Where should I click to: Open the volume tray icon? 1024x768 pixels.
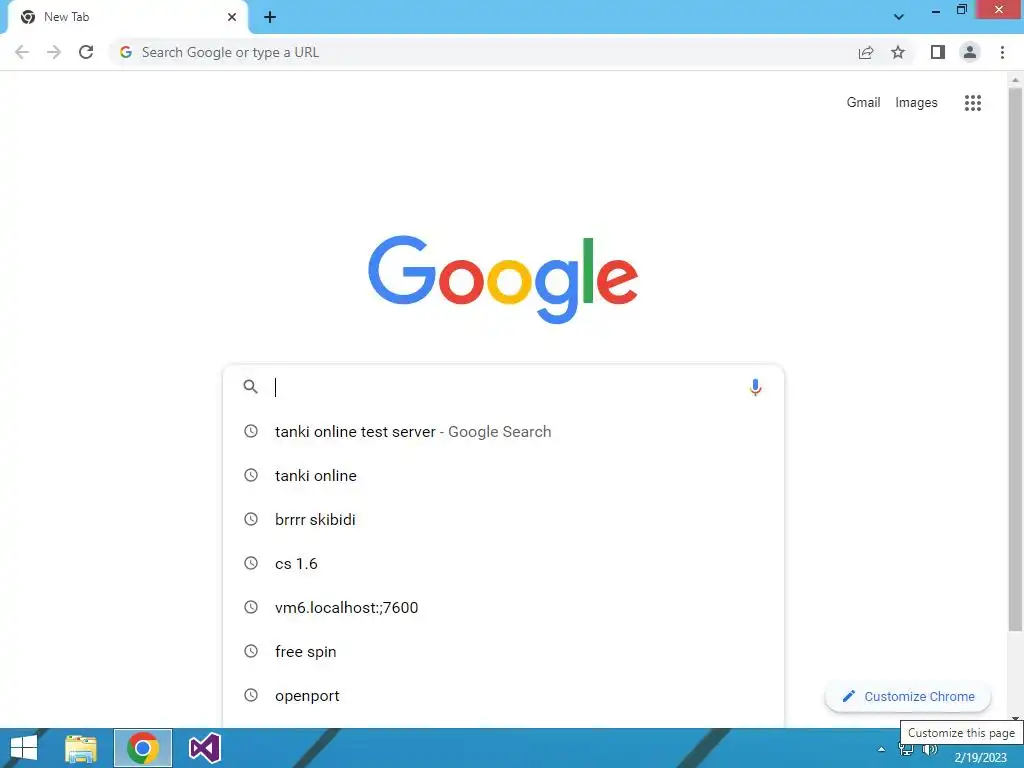tap(930, 749)
